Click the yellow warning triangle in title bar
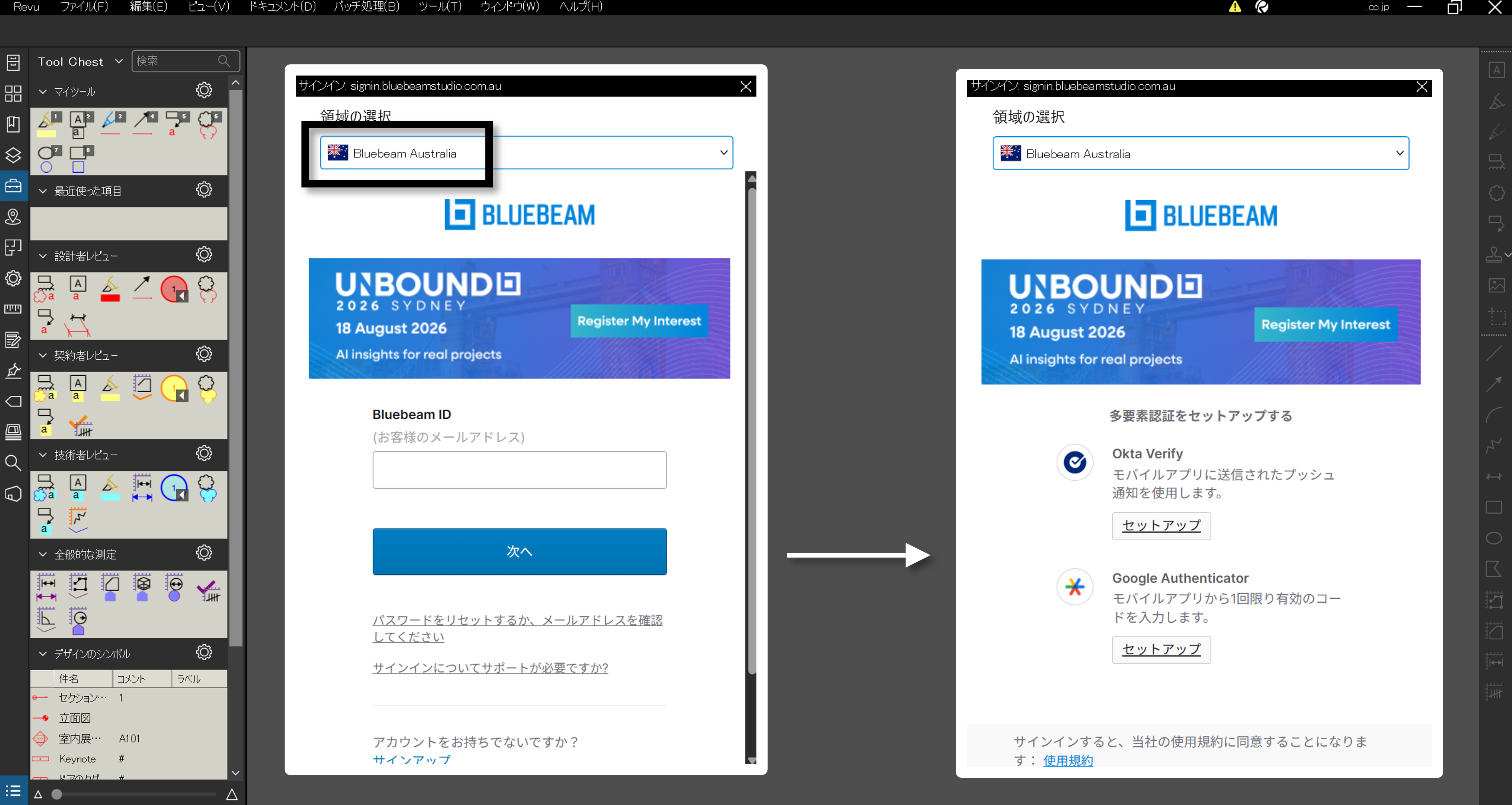The width and height of the screenshot is (1512, 805). click(x=1235, y=7)
